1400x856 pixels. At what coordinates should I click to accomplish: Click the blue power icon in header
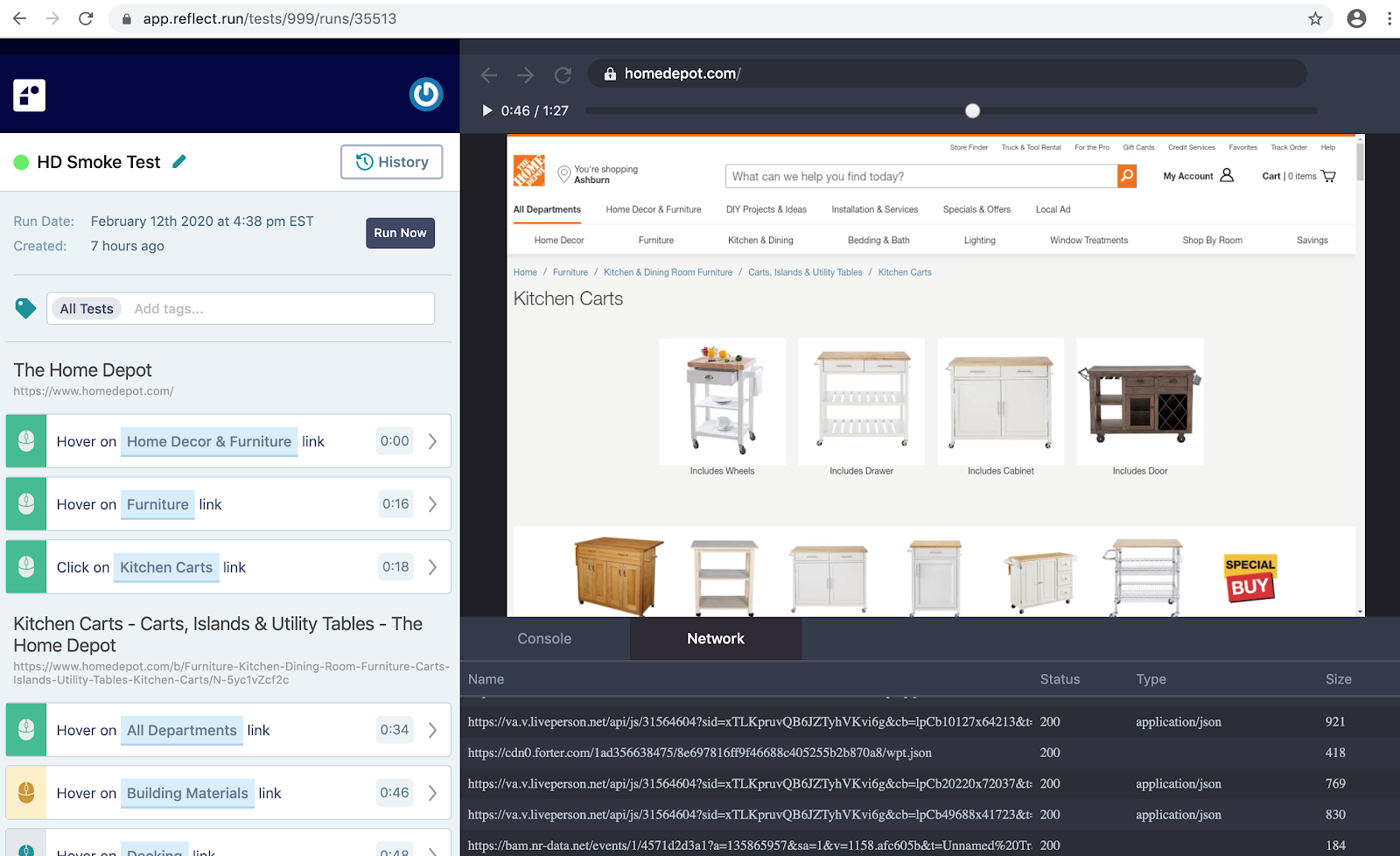426,94
